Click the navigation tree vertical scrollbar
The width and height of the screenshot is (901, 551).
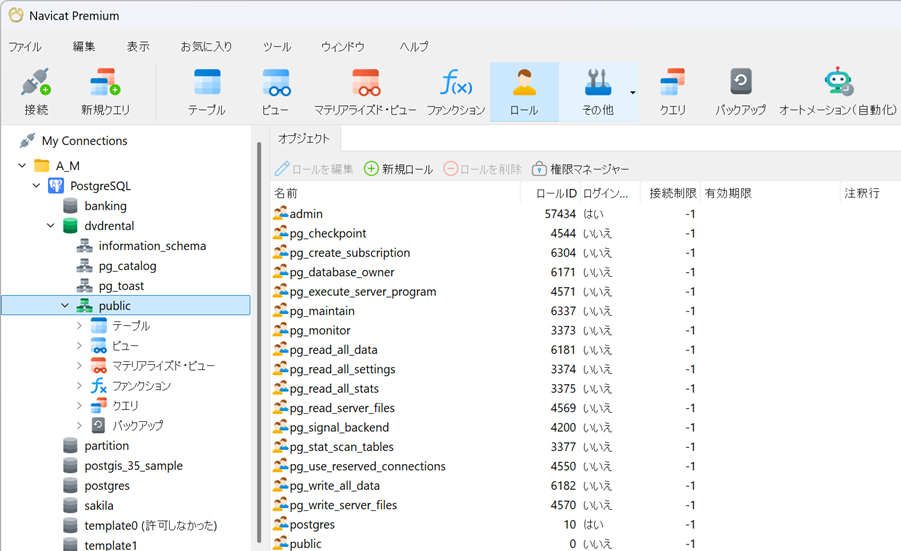point(259,342)
